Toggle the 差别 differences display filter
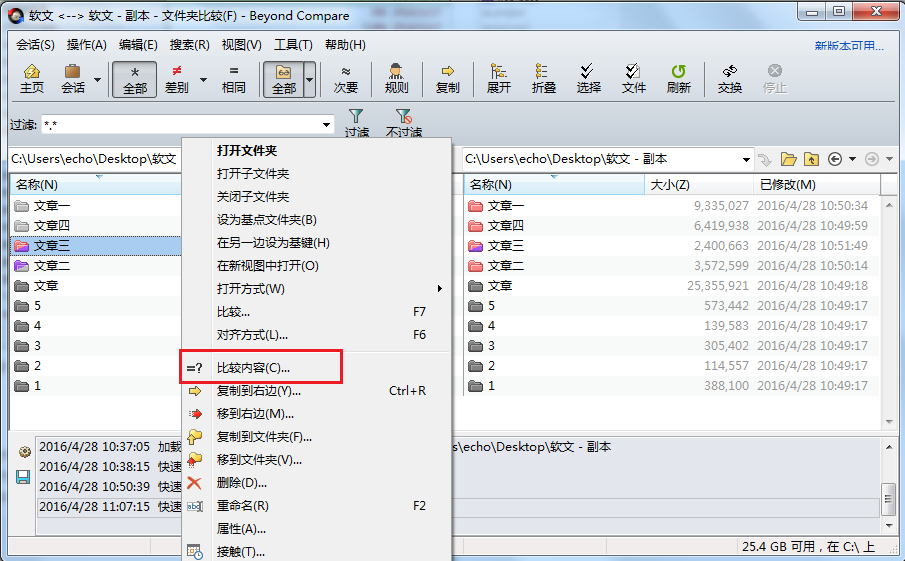Image resolution: width=905 pixels, height=561 pixels. 177,79
